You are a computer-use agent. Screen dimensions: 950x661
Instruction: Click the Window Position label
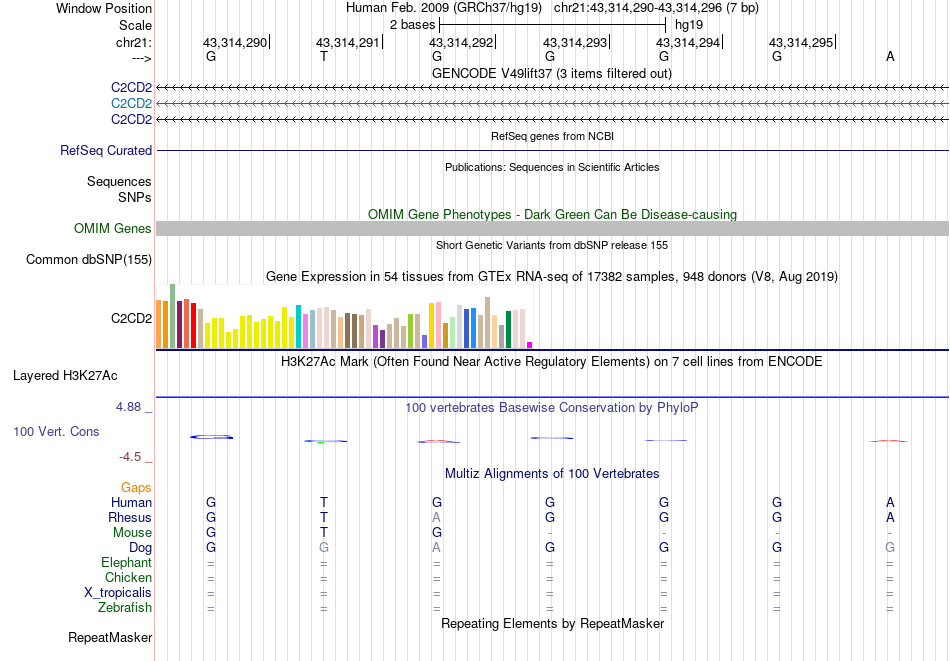104,8
